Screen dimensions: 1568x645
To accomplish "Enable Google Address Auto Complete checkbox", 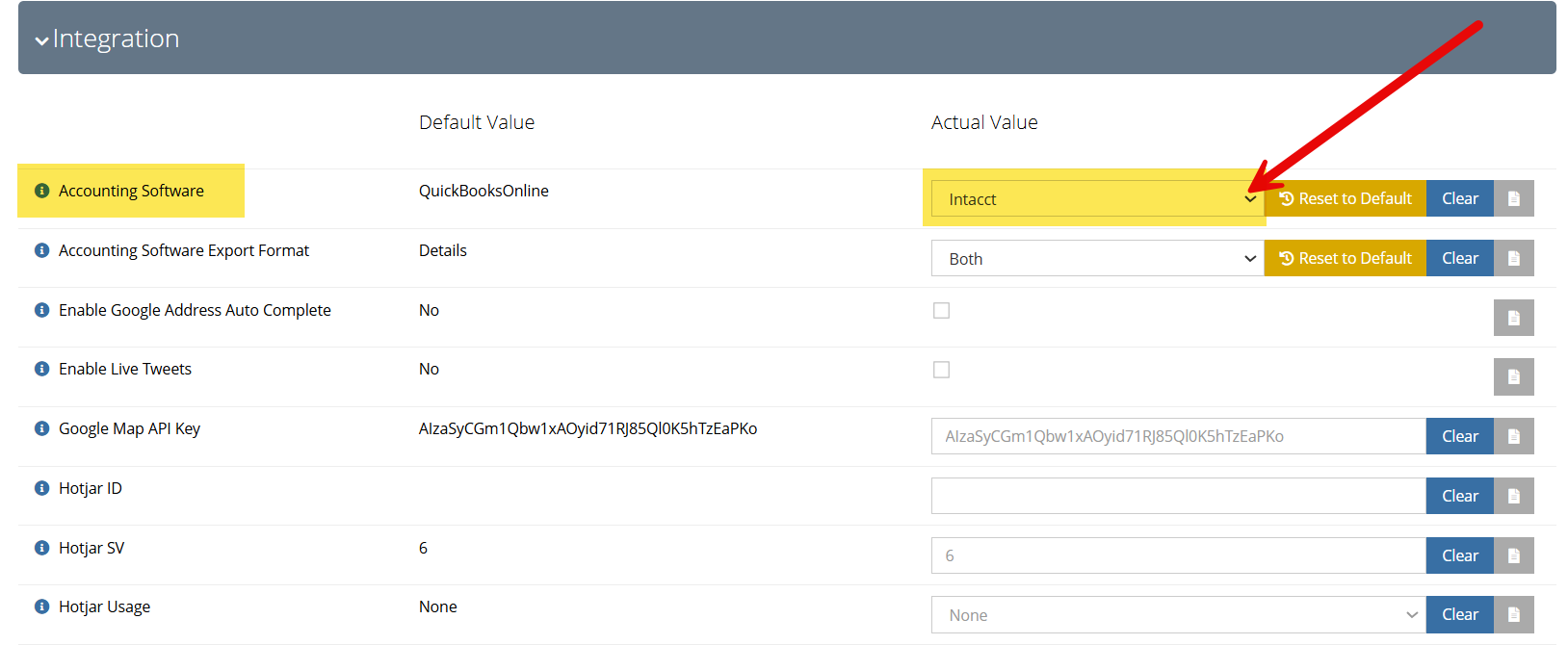I will pyautogui.click(x=942, y=310).
